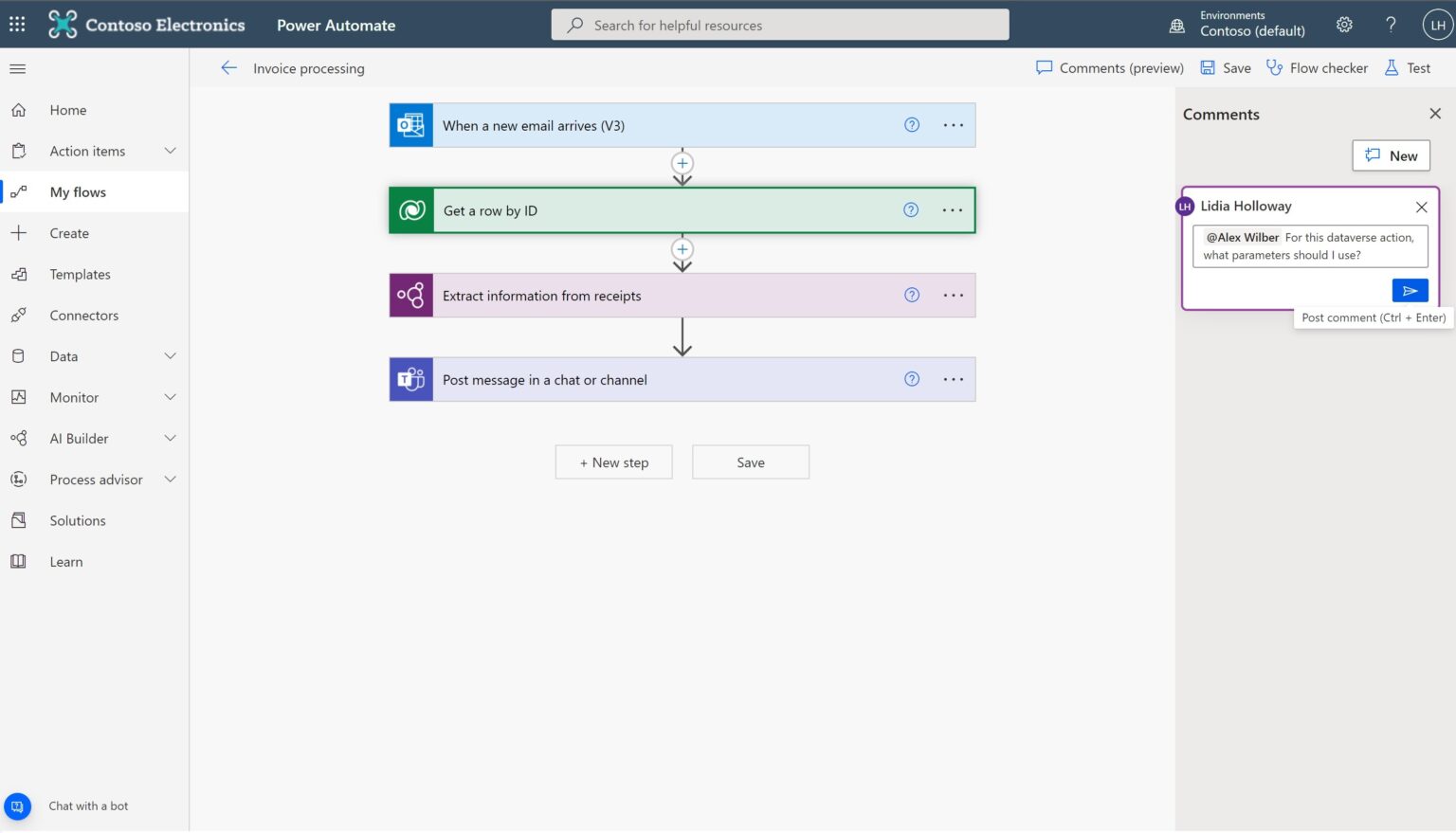The image size is (1456, 833).
Task: Click the search for helpful resources field
Action: click(x=779, y=24)
